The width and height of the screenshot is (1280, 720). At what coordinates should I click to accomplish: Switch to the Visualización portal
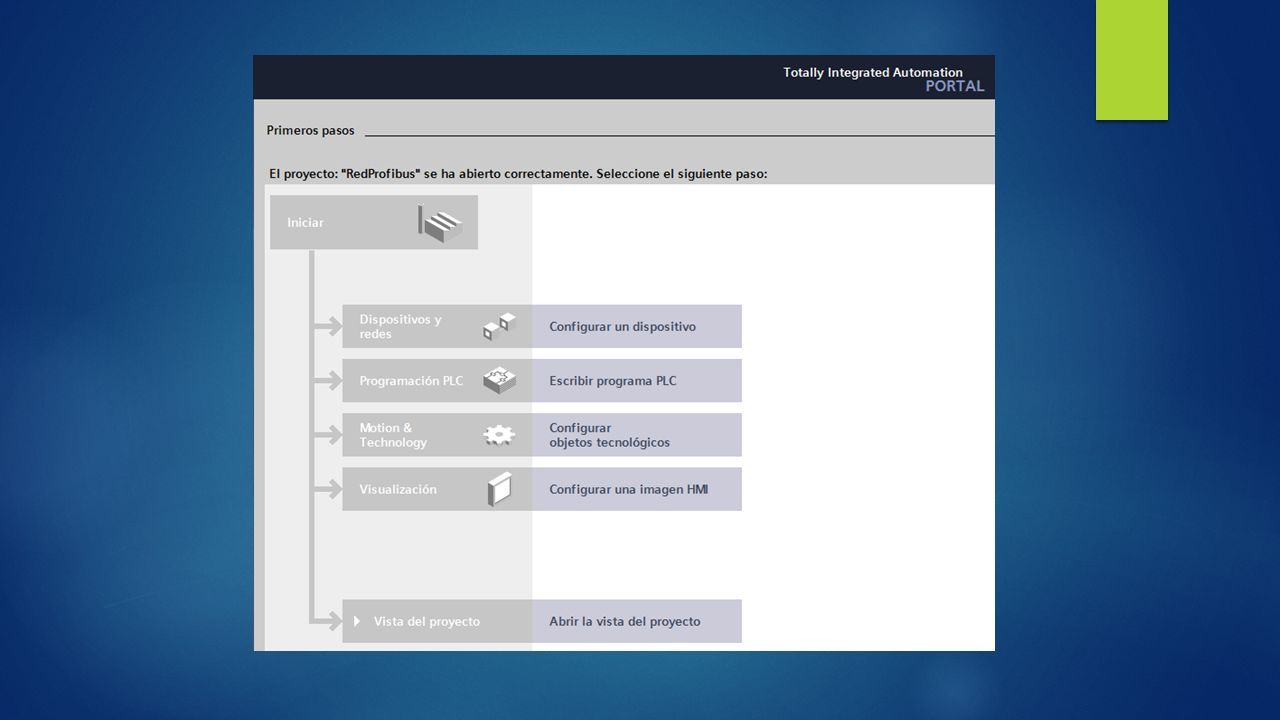[437, 489]
